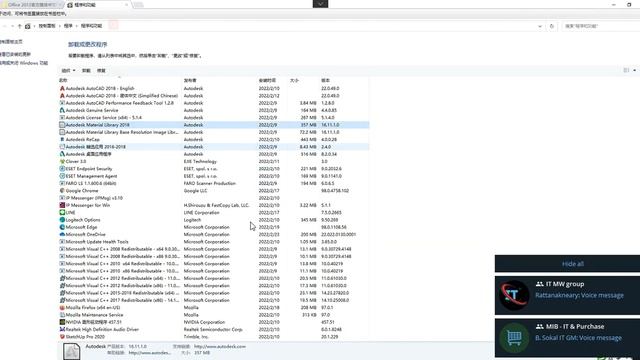Image resolution: width=640 pixels, height=360 pixels.
Task: Expand breadcrumb arrow after 程序
Action: [x=76, y=26]
